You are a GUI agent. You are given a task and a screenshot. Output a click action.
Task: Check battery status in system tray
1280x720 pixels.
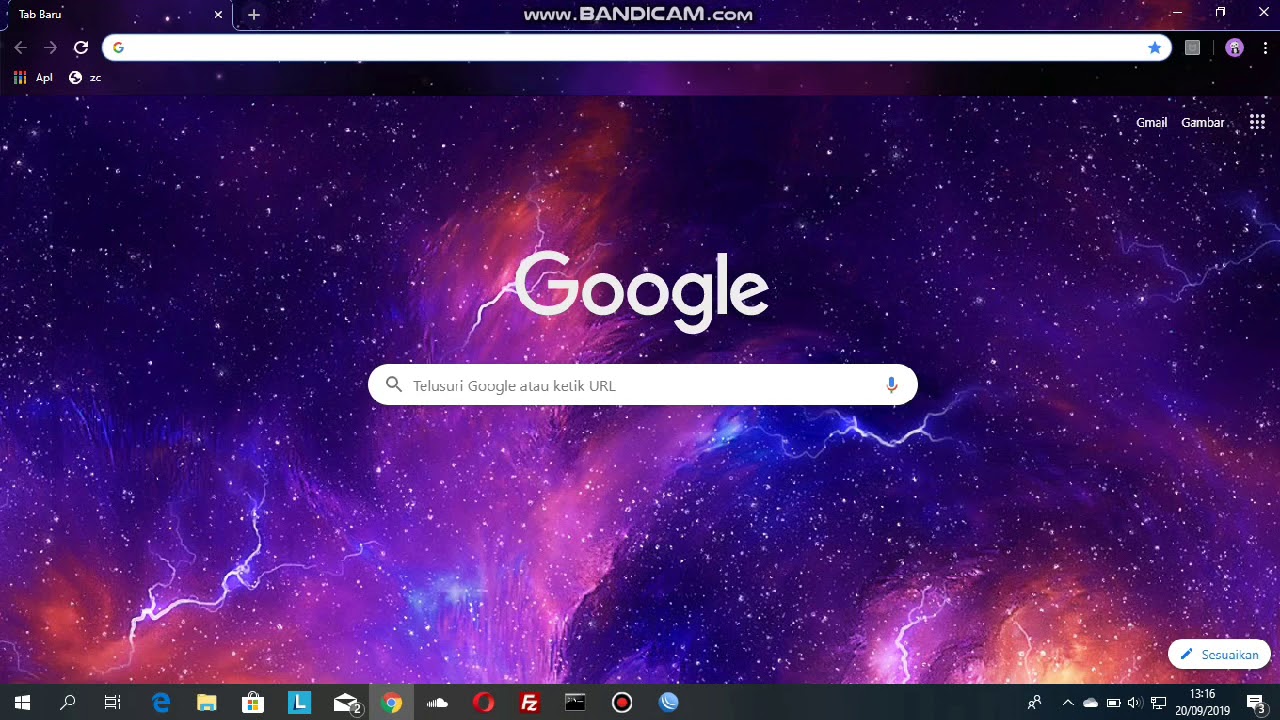[x=1113, y=703]
